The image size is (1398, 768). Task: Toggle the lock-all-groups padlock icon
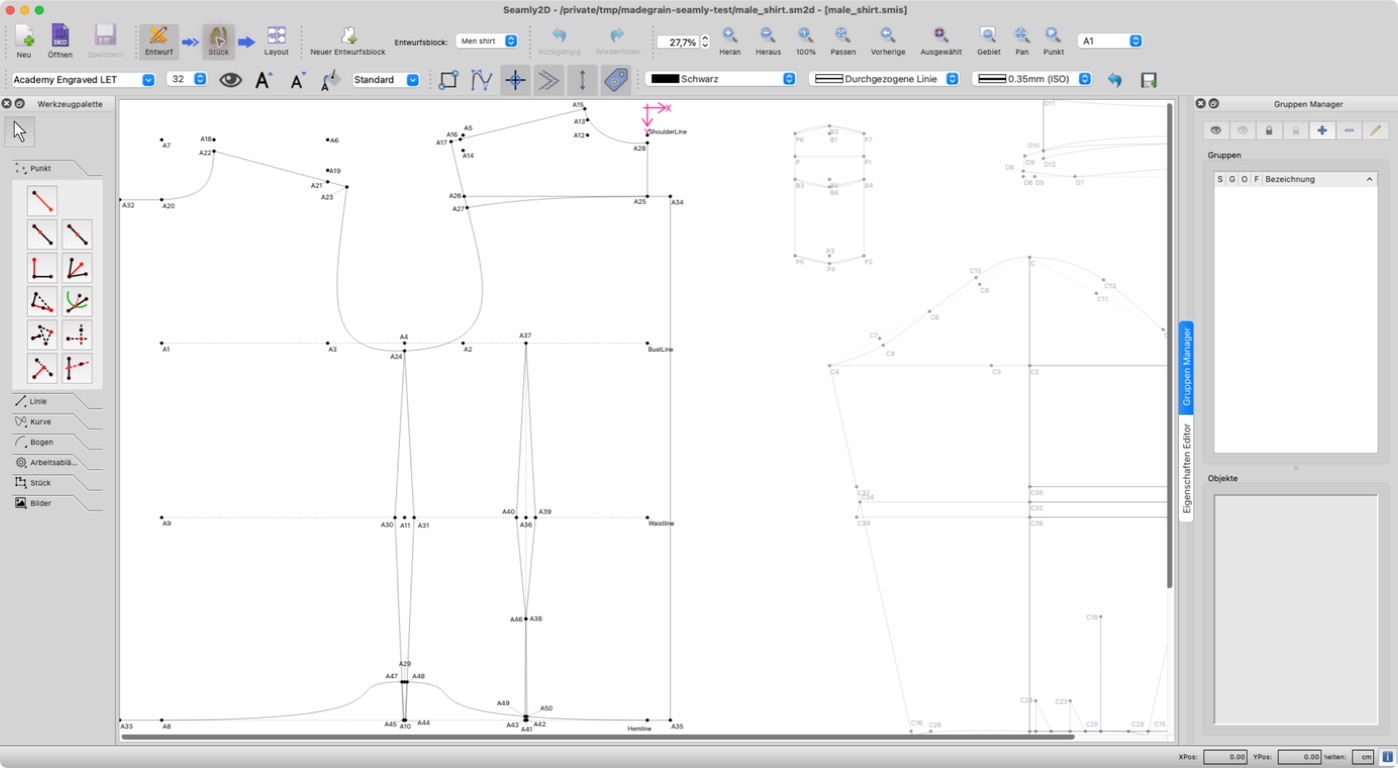[x=1269, y=130]
